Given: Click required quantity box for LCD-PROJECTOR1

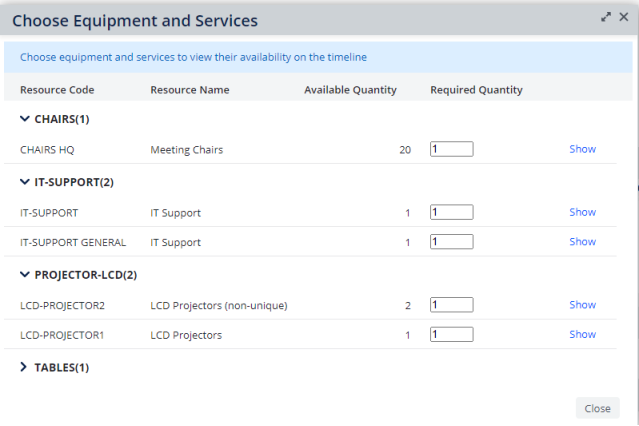Looking at the screenshot, I should coord(451,335).
